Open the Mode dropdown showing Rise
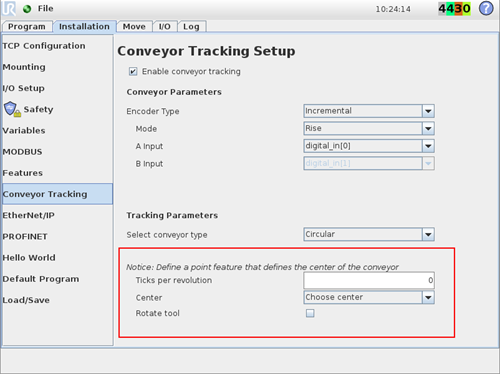This screenshot has width=500, height=374. [369, 128]
